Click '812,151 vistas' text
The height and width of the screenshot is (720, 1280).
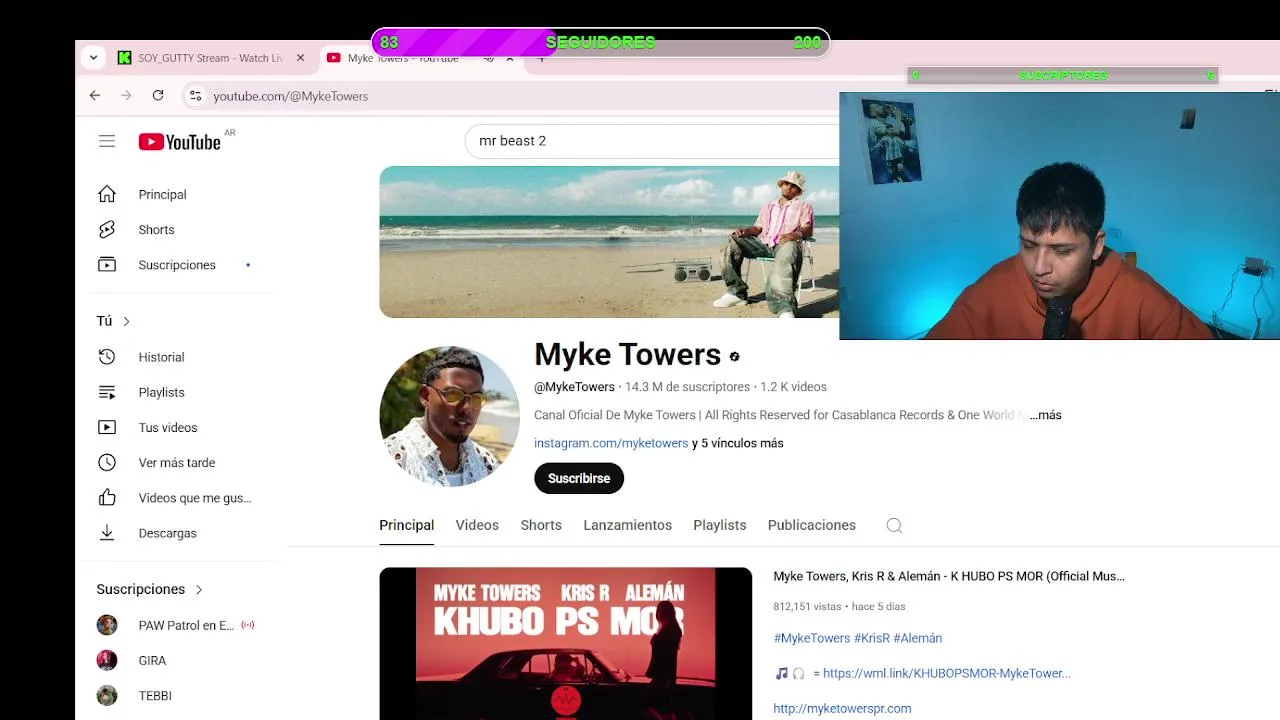coord(806,606)
